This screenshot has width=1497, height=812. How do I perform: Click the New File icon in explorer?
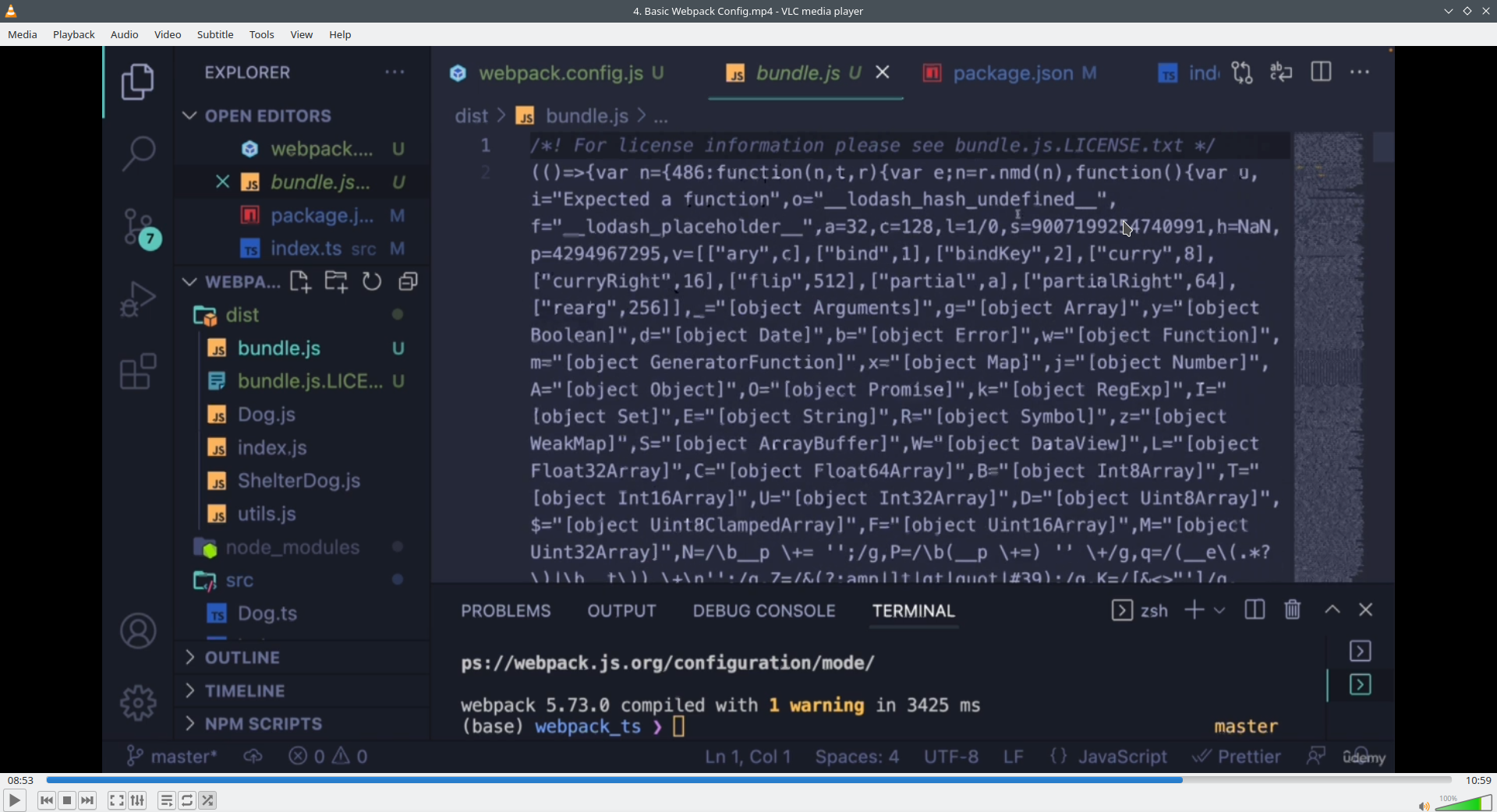(x=300, y=281)
